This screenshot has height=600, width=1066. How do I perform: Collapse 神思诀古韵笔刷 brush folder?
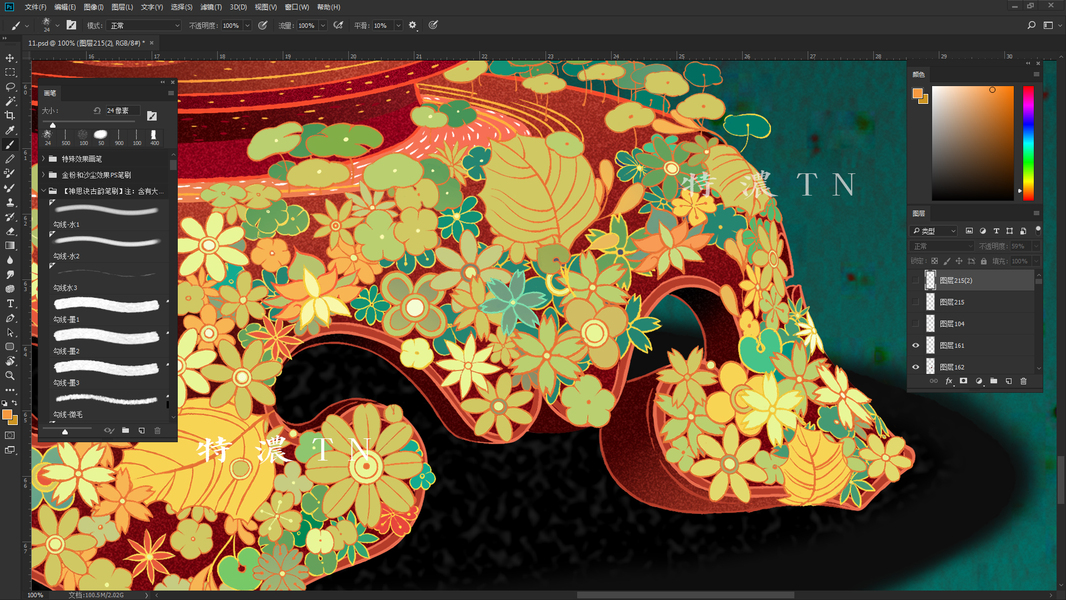click(x=44, y=191)
